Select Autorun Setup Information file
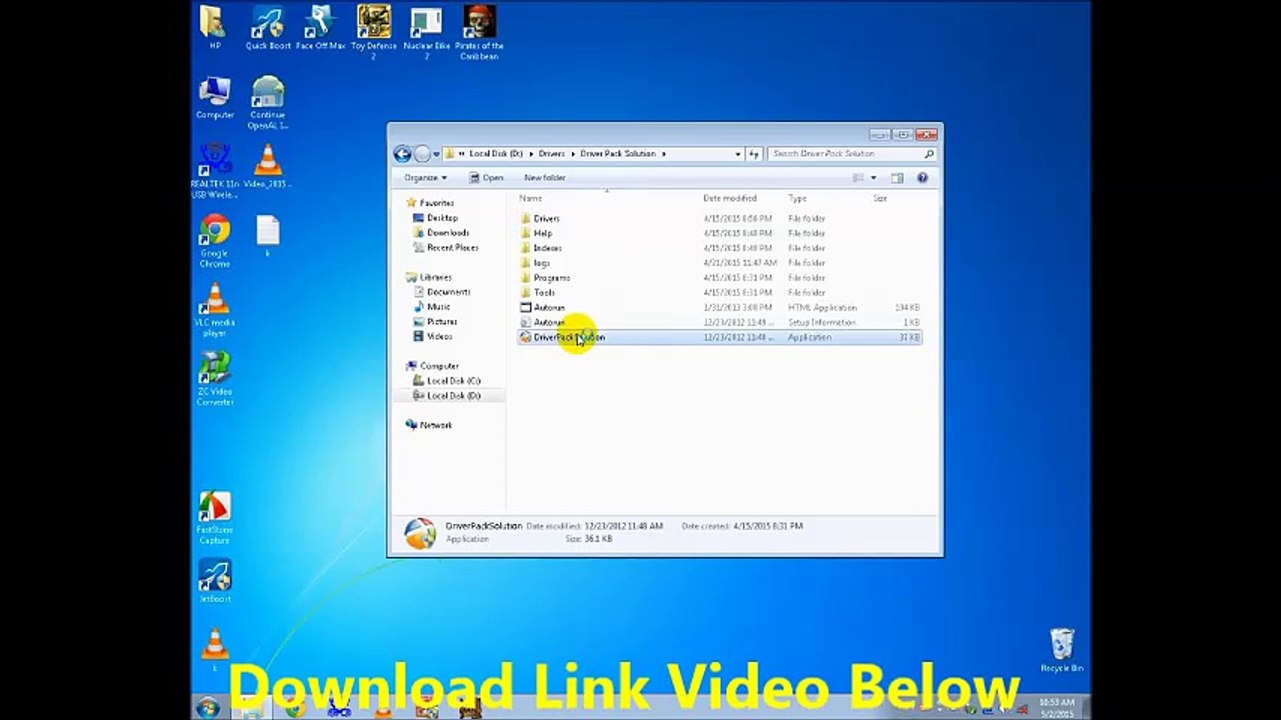This screenshot has height=720, width=1281. pos(719,323)
